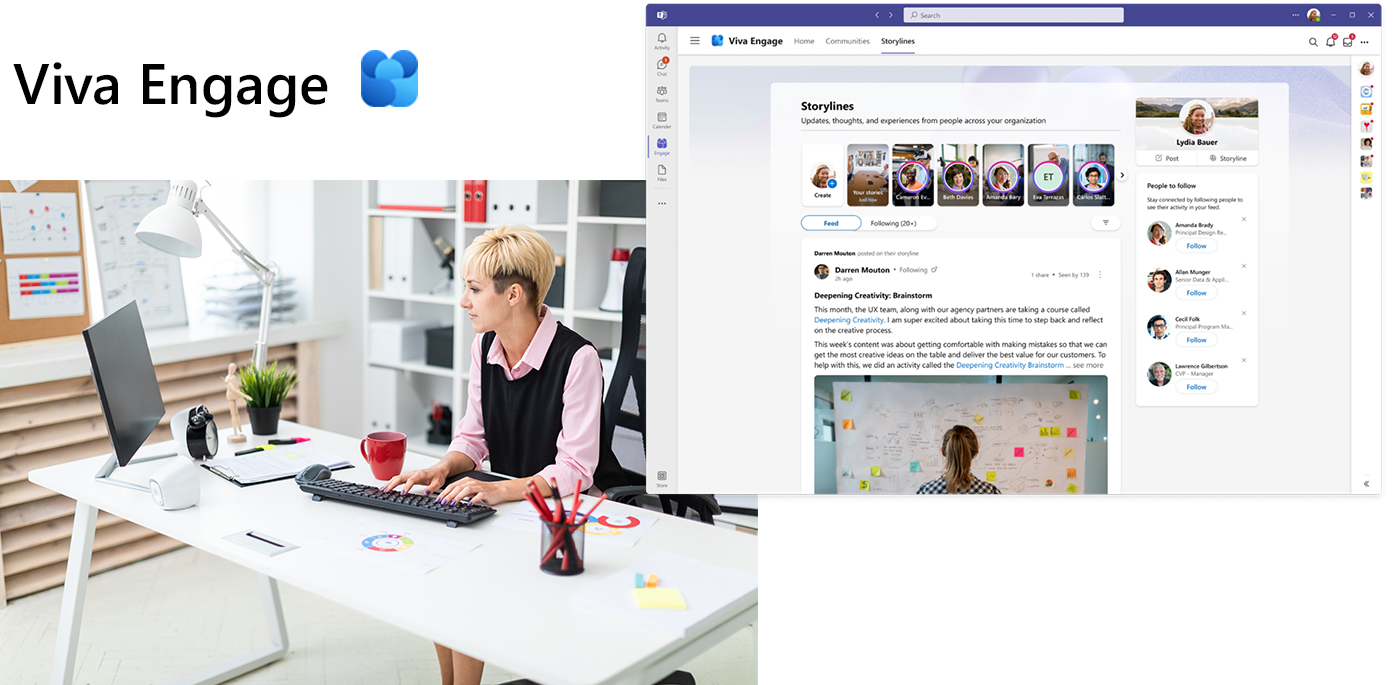Open the whiteboard photo in the post
Image resolution: width=1400 pixels, height=685 pixels.
pos(961,434)
